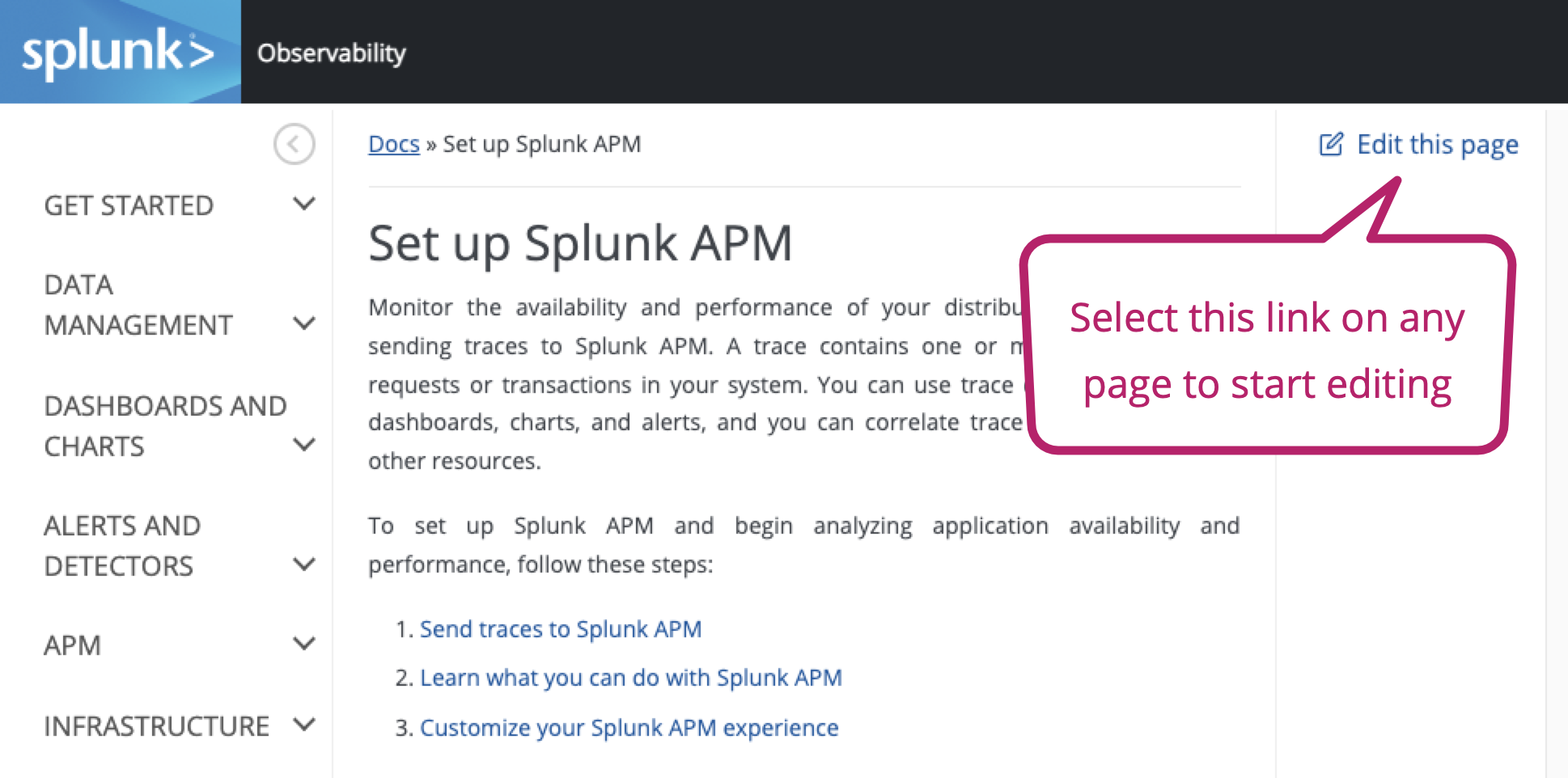The height and width of the screenshot is (778, 1568).
Task: Expand ALERTS AND DETECTORS in sidebar
Action: point(304,565)
